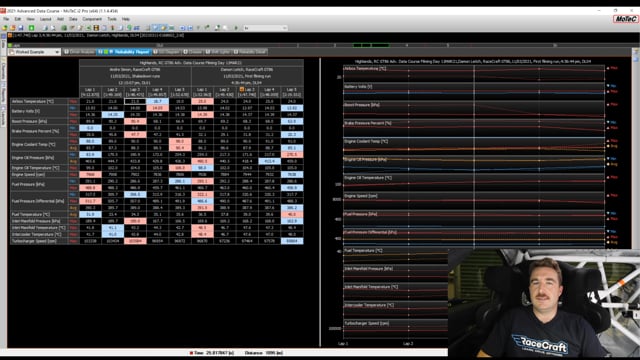
Task: Click the green segment in the lap timeline bar
Action: [371, 45]
